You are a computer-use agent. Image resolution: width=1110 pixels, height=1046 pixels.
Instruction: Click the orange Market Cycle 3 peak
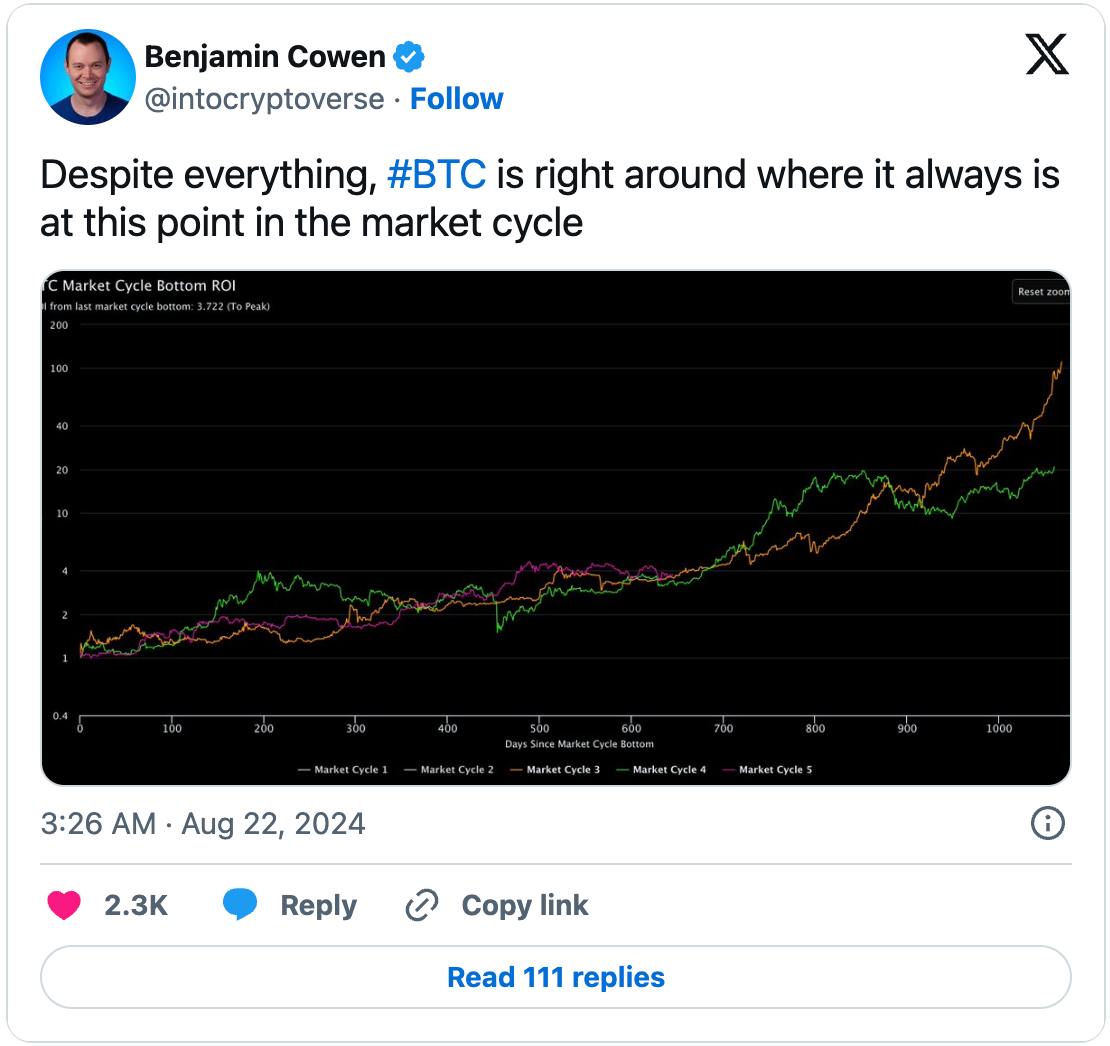click(1060, 364)
